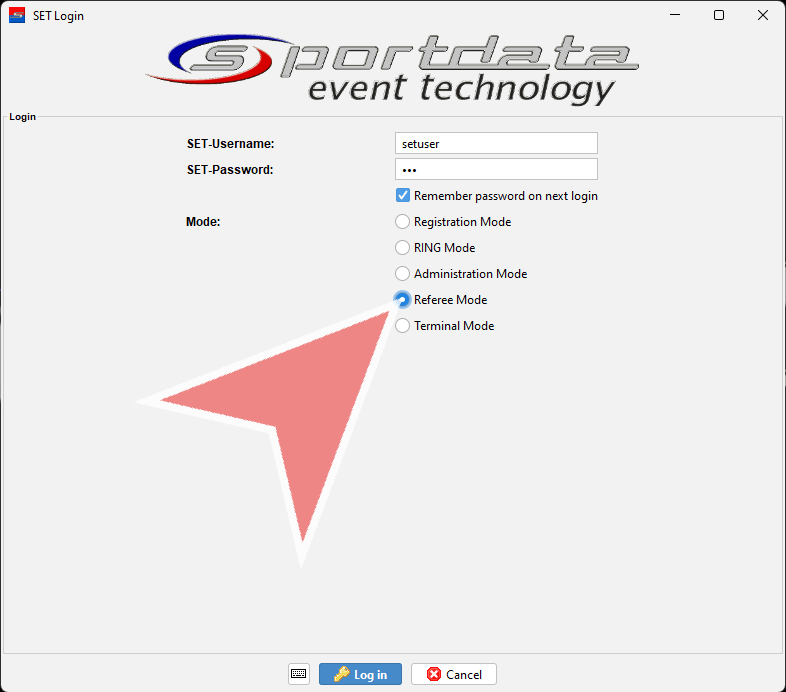Click the SET Login title bar text
The height and width of the screenshot is (692, 786).
pos(58,16)
